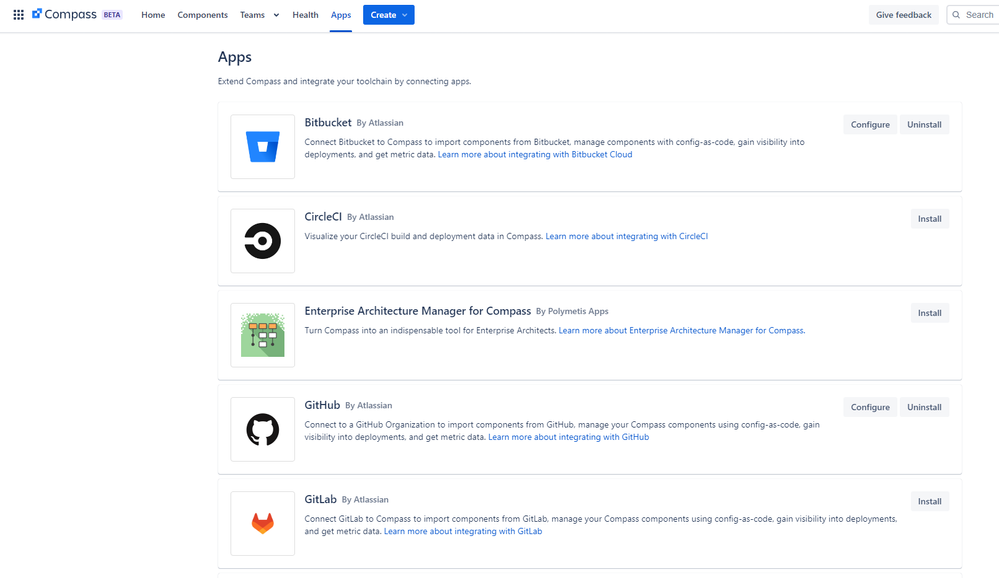Click the magnifier icon in the search box
Viewport: 999px width, 578px height.
[954, 14]
